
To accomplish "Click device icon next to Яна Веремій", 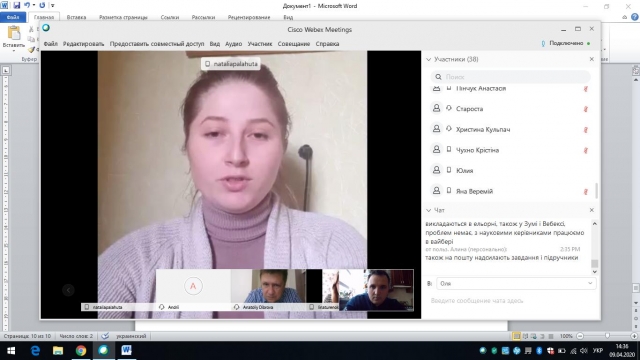I will (x=449, y=190).
